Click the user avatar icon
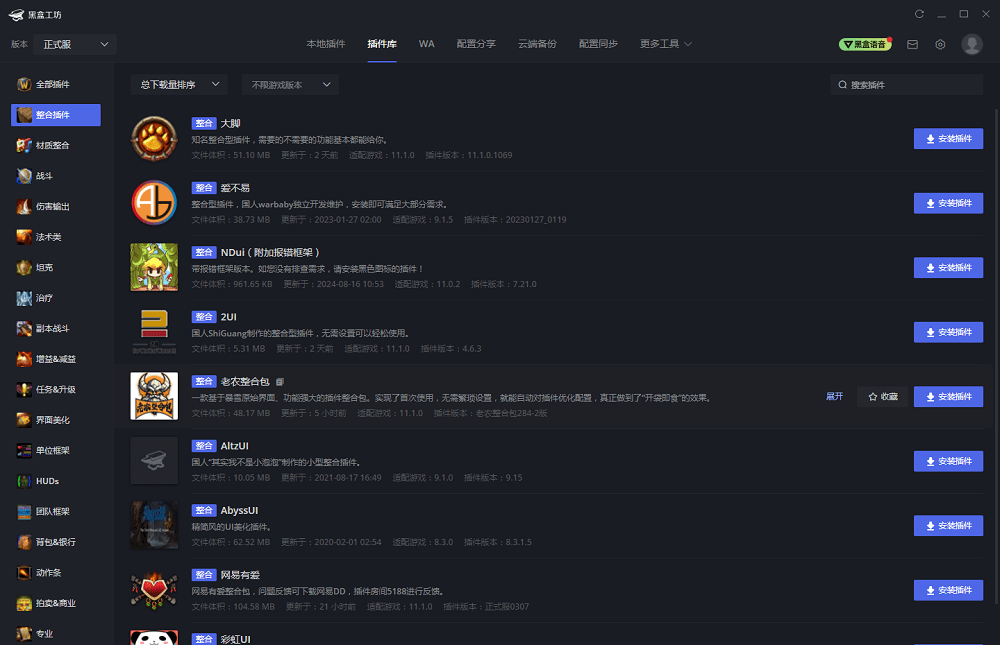 [x=969, y=44]
